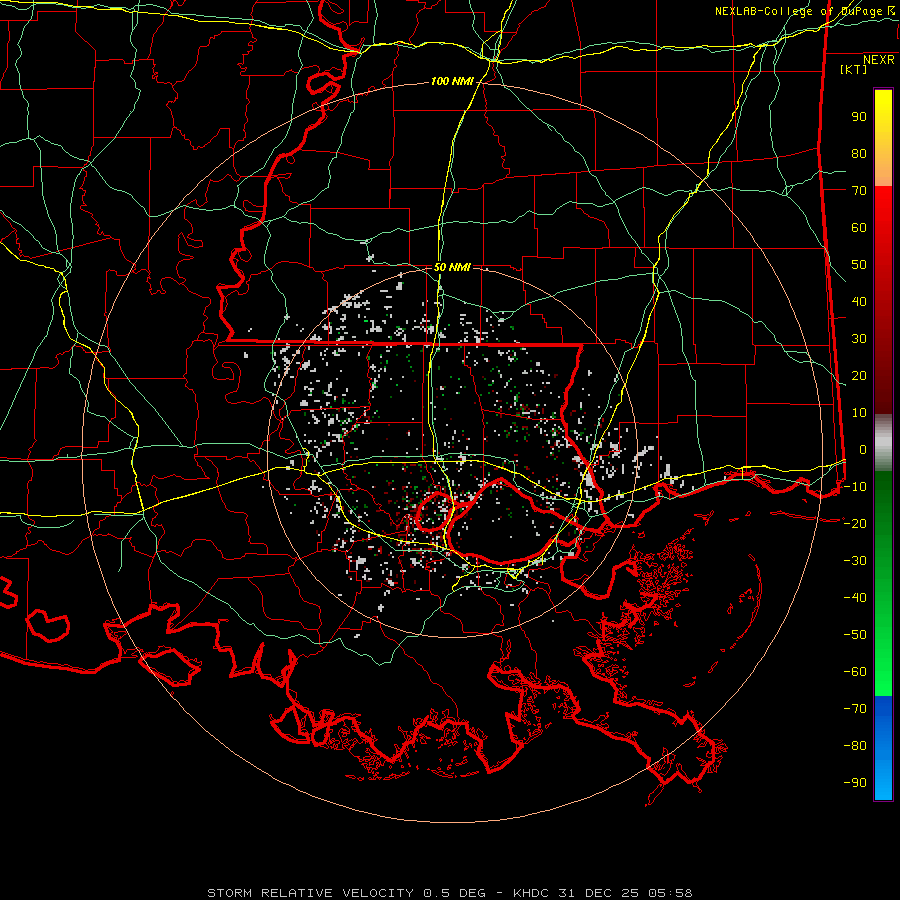Click the 0 value on velocity scale
This screenshot has width=900, height=900.
pos(863,449)
